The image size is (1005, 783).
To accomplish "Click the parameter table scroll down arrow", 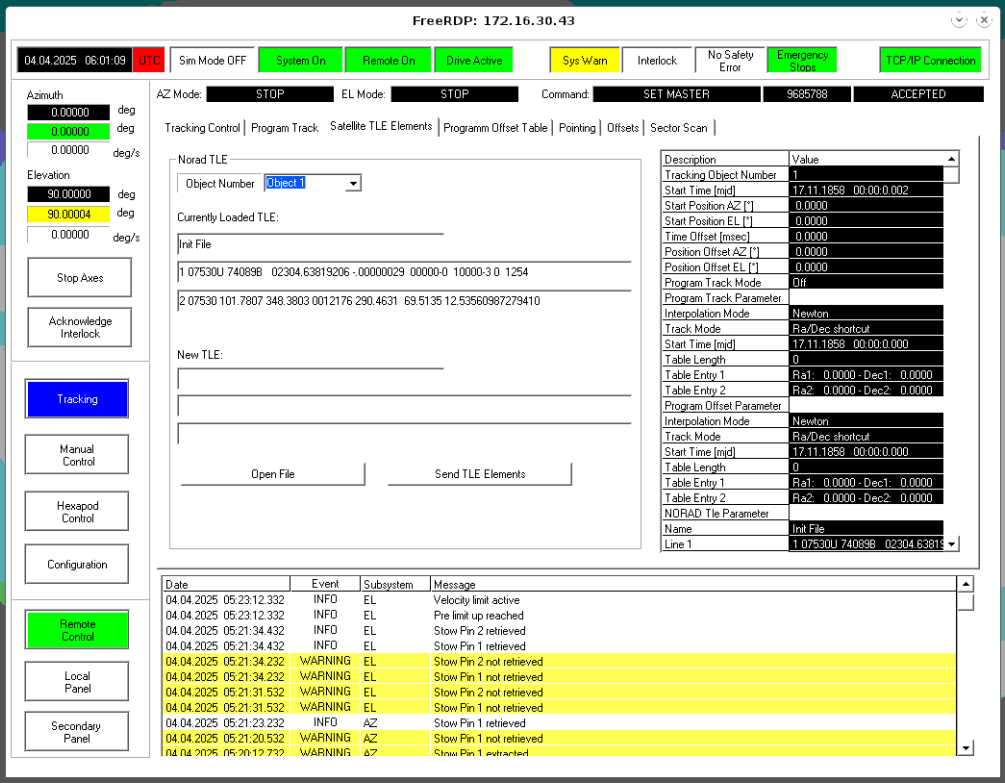I will tap(952, 544).
